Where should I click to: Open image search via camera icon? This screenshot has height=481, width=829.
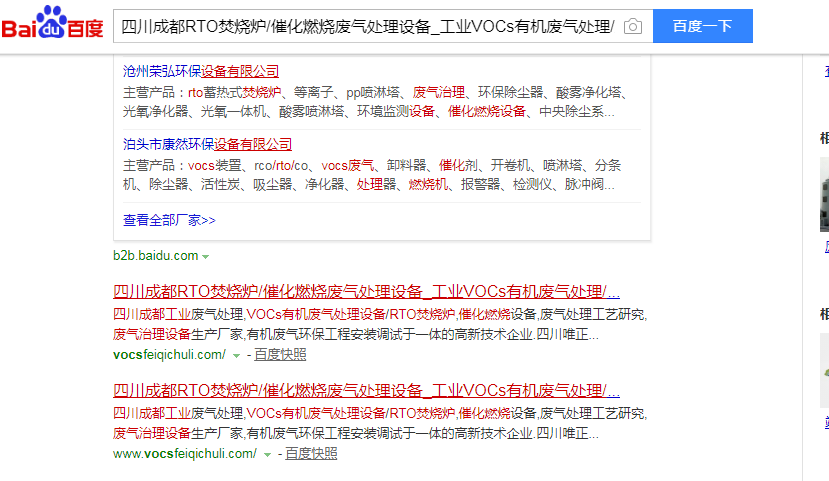[x=632, y=26]
